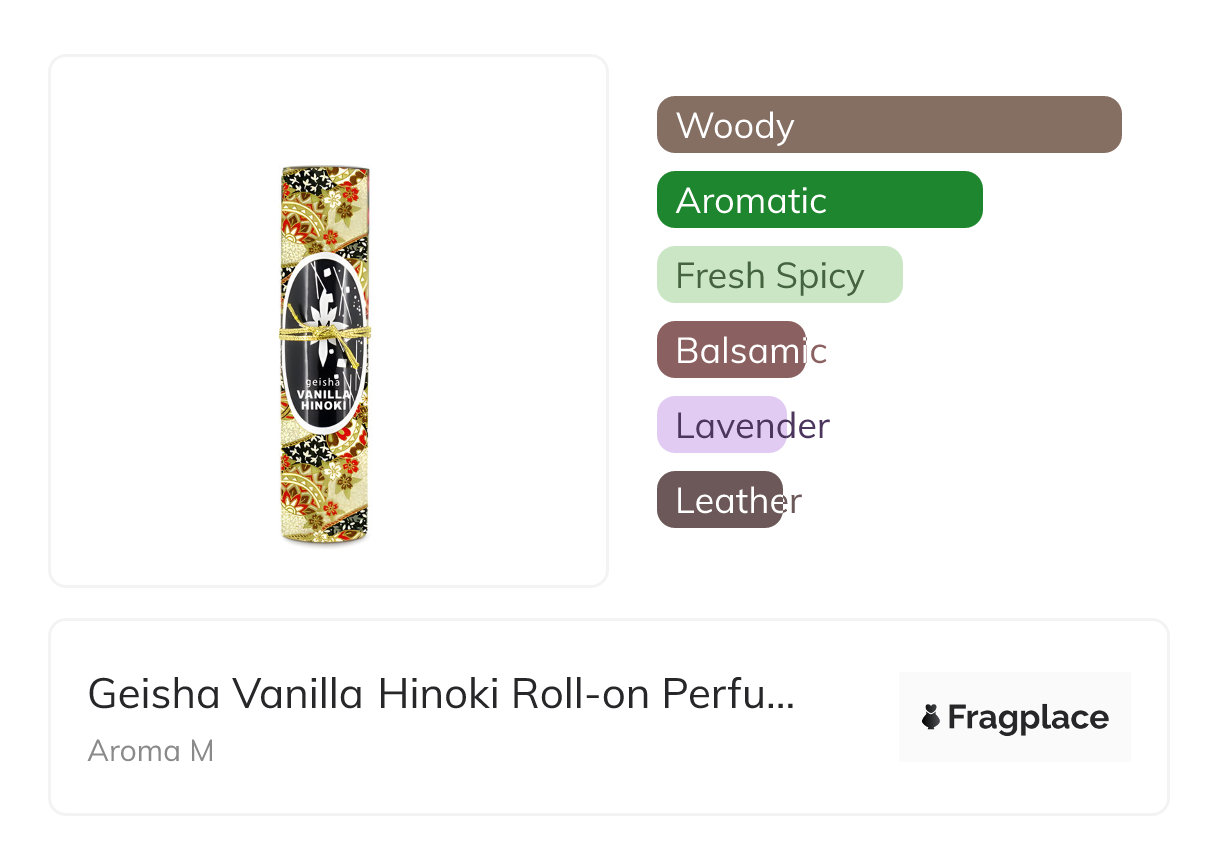1218x864 pixels.
Task: Click the Fragplace bottle logo icon
Action: [x=931, y=717]
